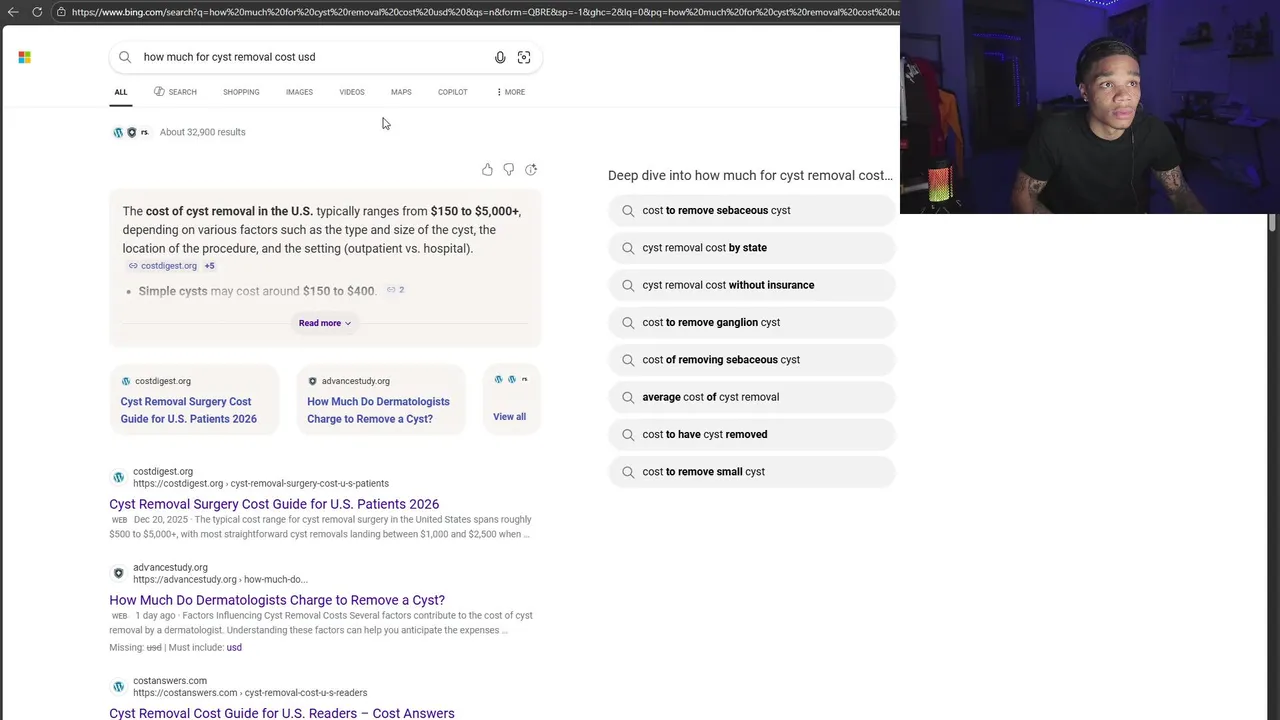1280x720 pixels.
Task: Click the shield favicon of the advancestudy.org result
Action: point(118,573)
